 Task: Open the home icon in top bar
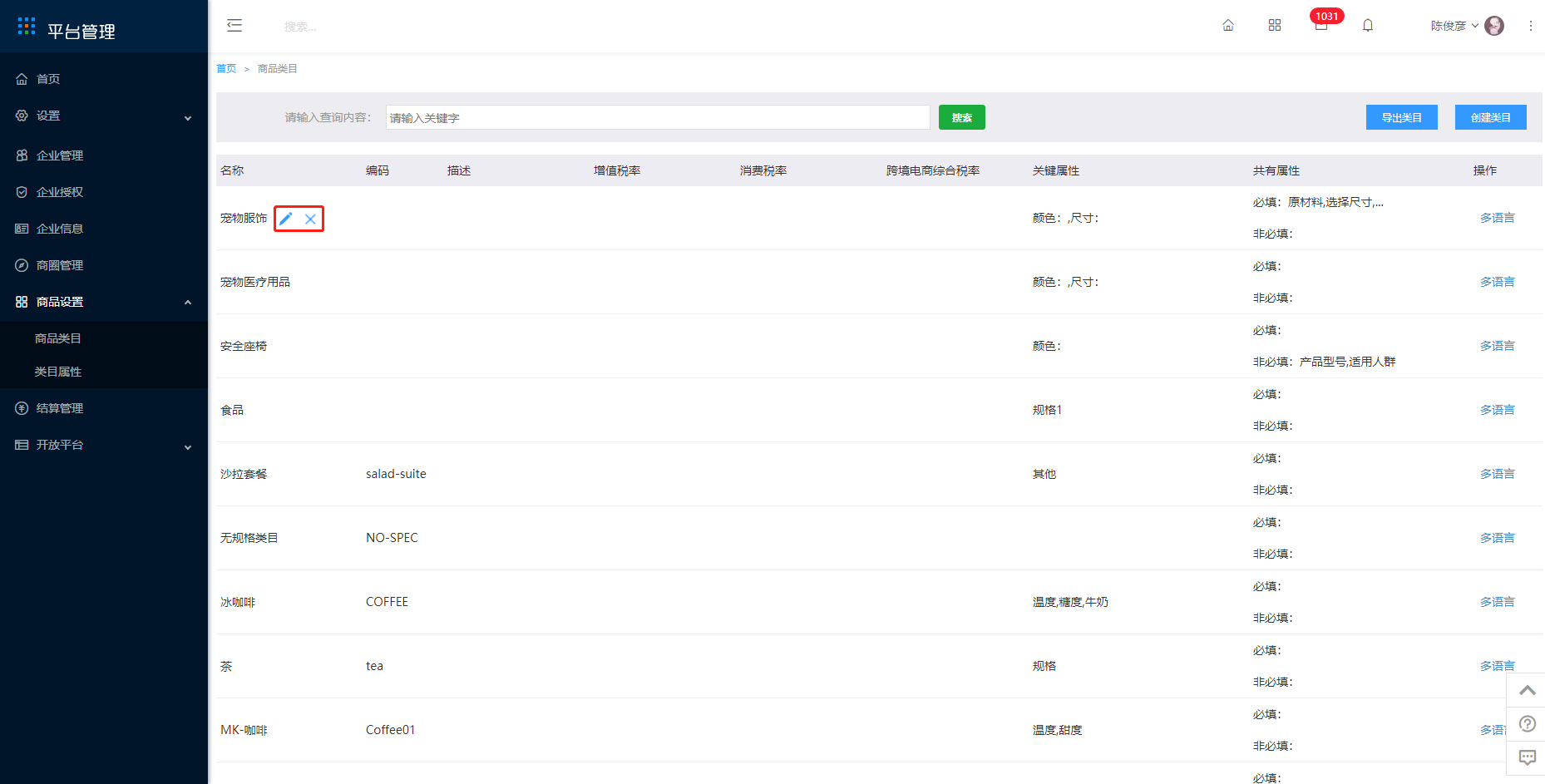tap(1228, 25)
